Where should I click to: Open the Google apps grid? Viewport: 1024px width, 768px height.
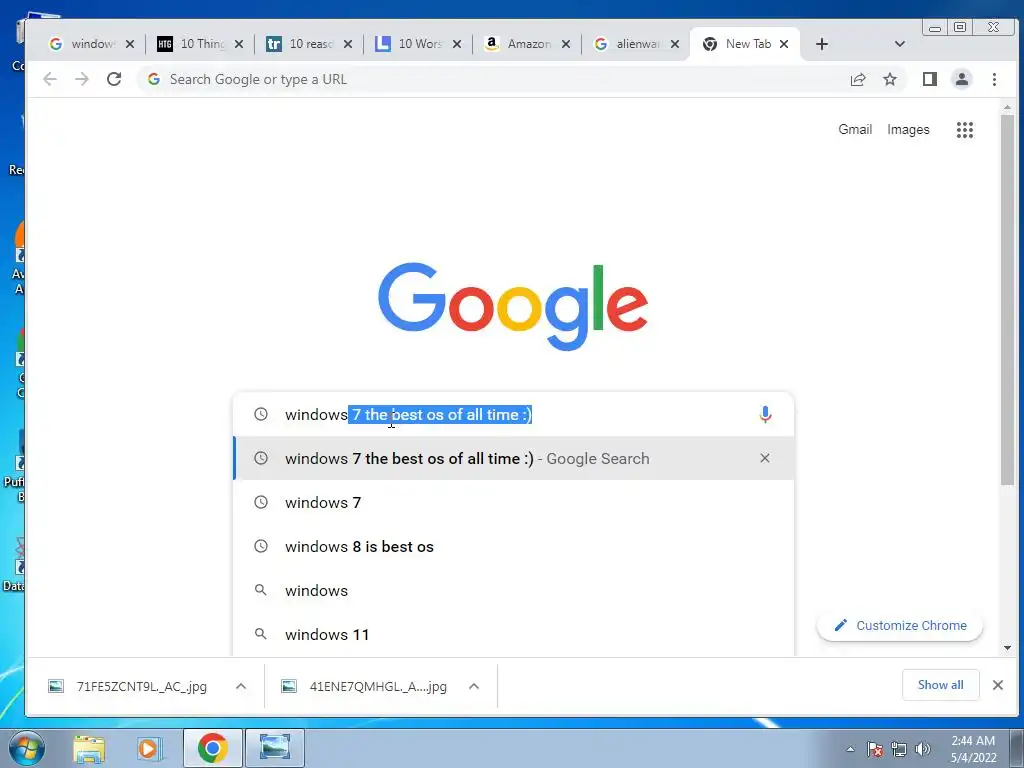pos(965,129)
